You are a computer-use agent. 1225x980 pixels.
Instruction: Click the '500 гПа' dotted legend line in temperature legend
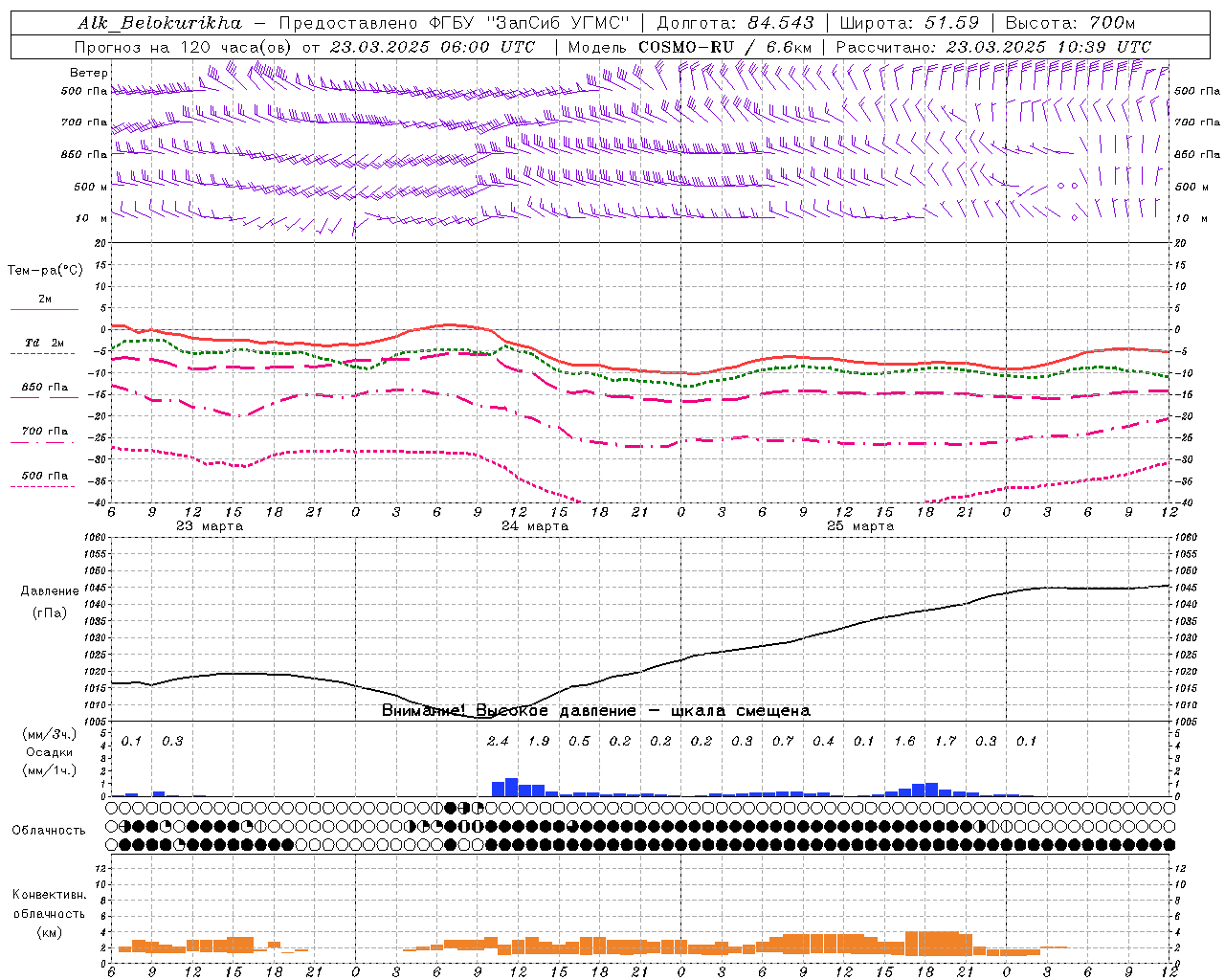click(43, 487)
